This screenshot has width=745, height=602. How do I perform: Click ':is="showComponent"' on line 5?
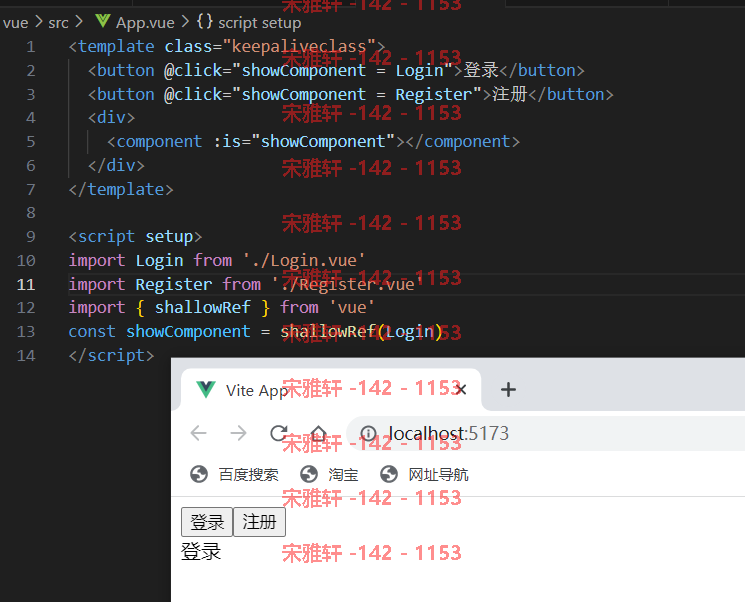click(304, 141)
